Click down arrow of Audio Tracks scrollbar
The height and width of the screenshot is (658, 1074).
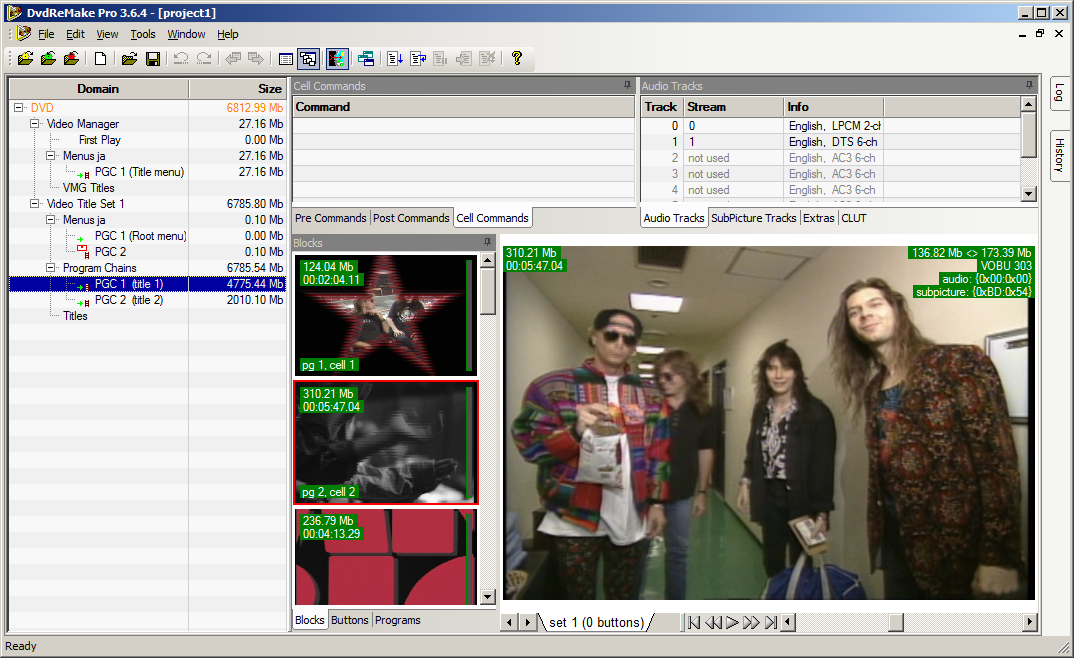1029,194
